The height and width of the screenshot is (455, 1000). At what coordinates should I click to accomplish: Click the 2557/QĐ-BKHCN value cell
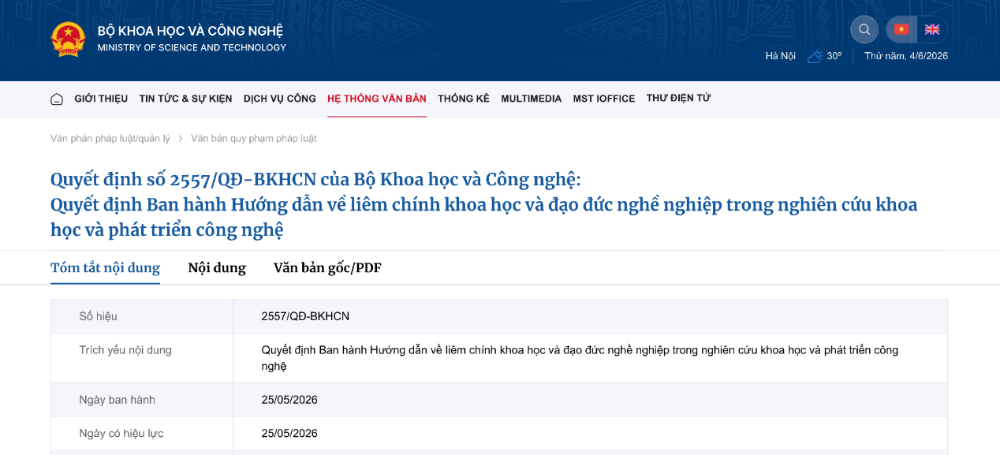pos(305,317)
